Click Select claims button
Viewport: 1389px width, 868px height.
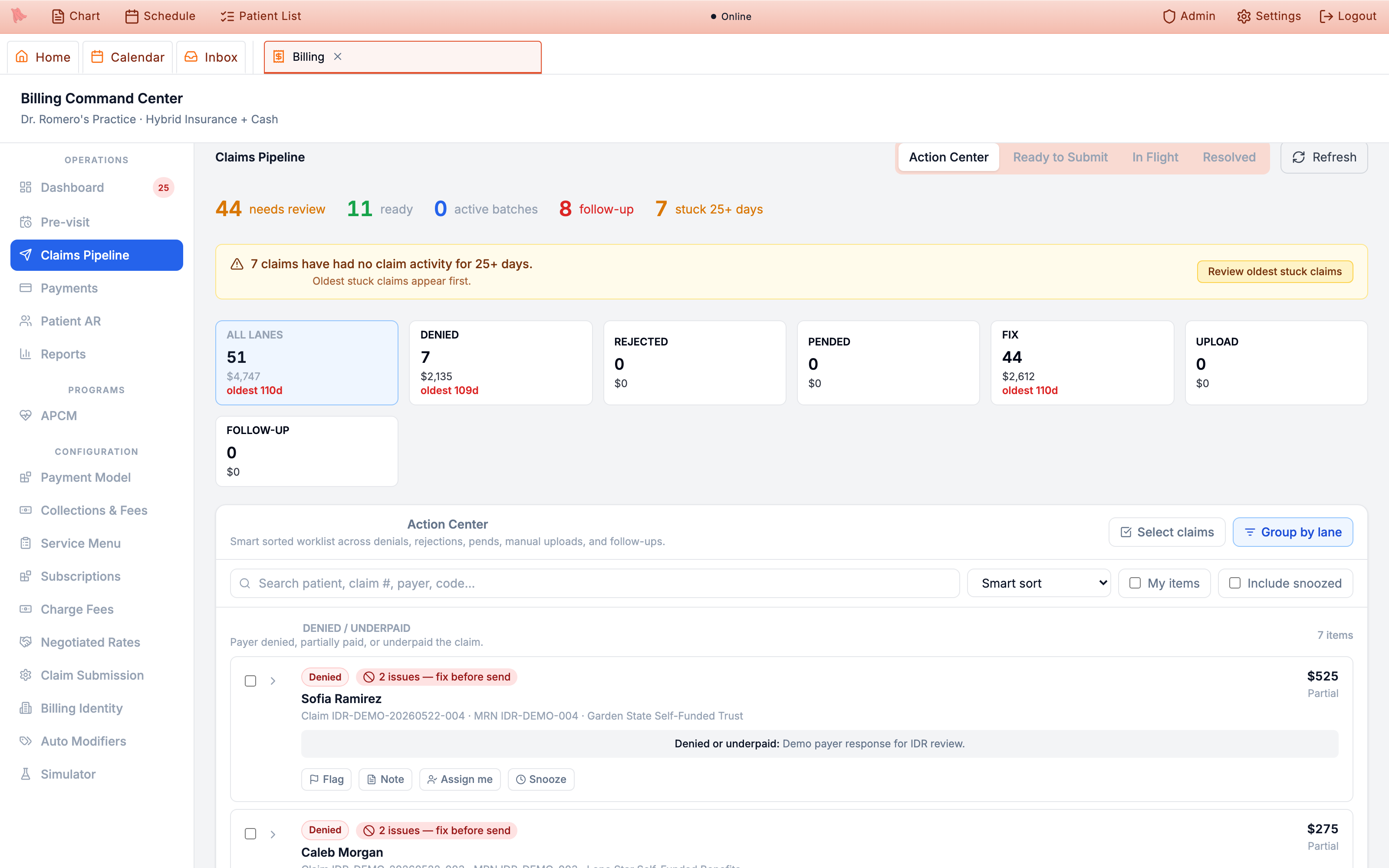1167,532
